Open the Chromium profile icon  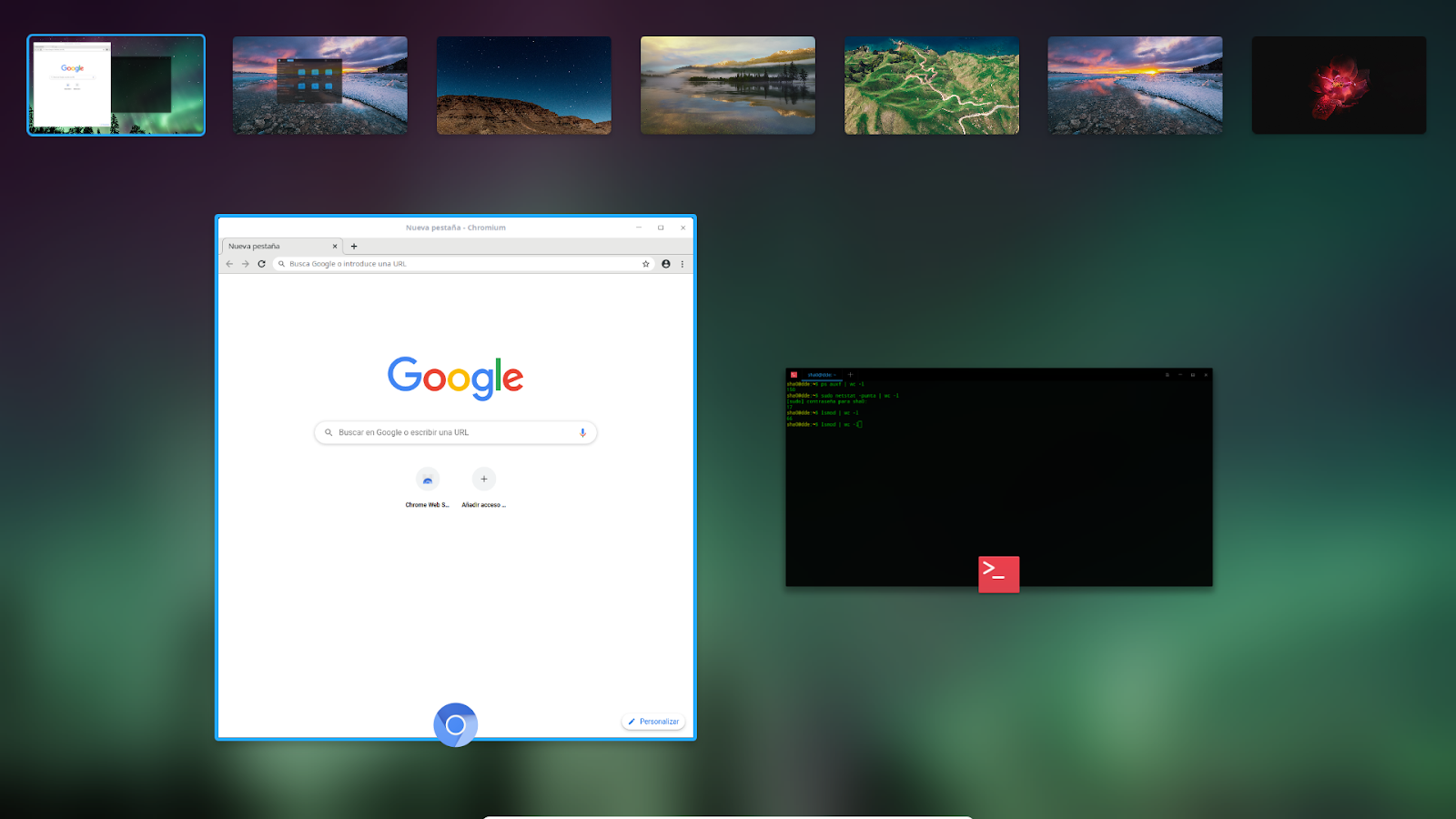666,264
